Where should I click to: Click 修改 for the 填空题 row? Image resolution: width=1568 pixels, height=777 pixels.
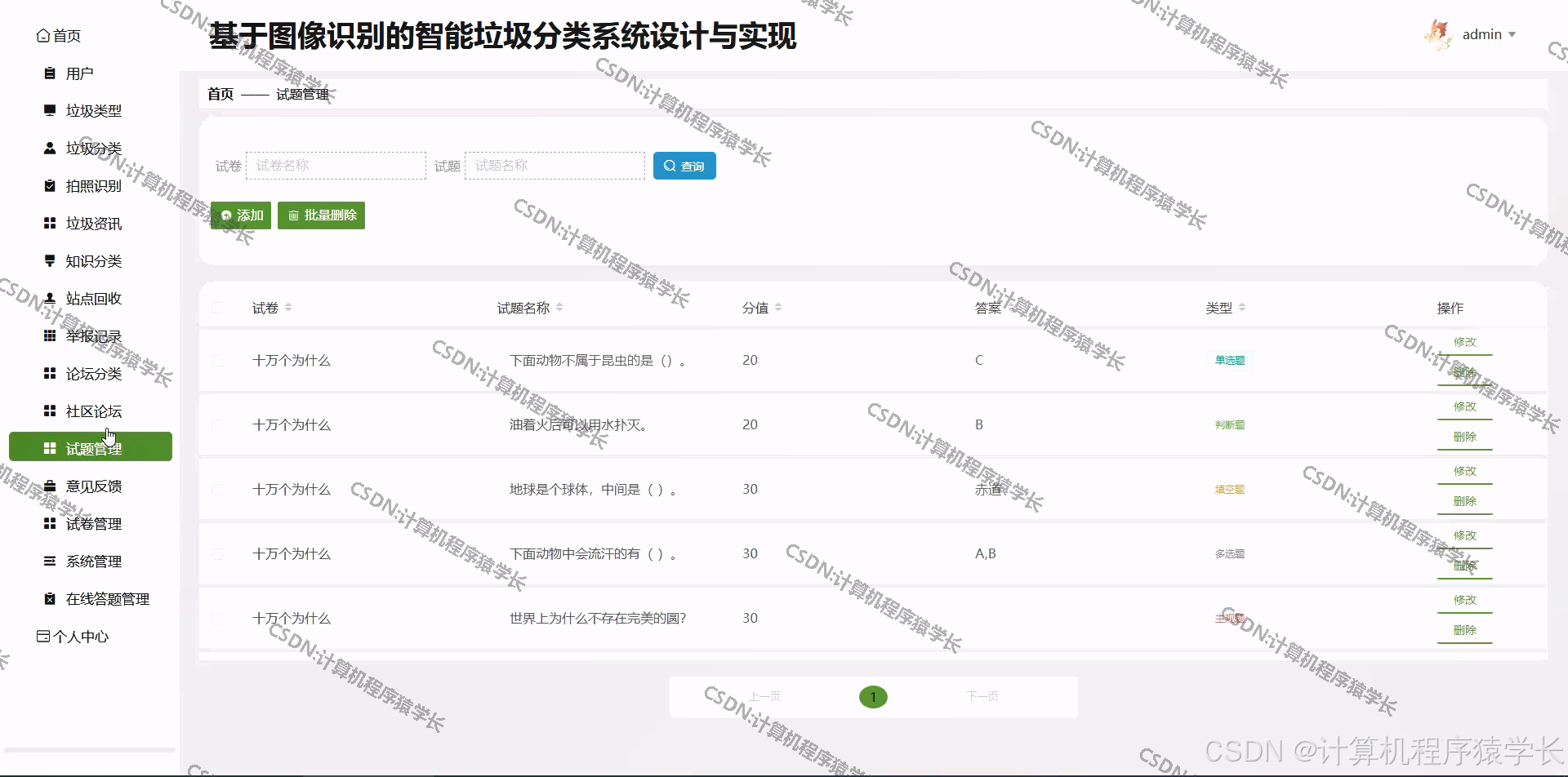click(x=1464, y=471)
